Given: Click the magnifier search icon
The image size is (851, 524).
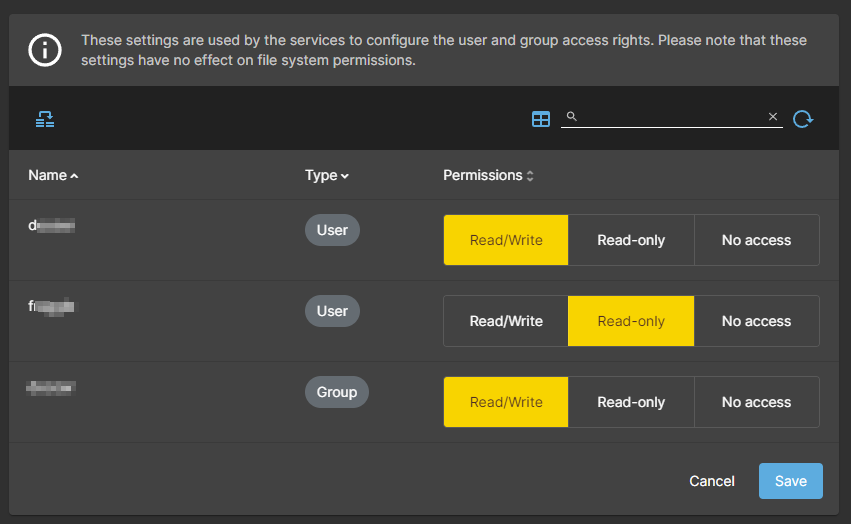Looking at the screenshot, I should [x=571, y=116].
